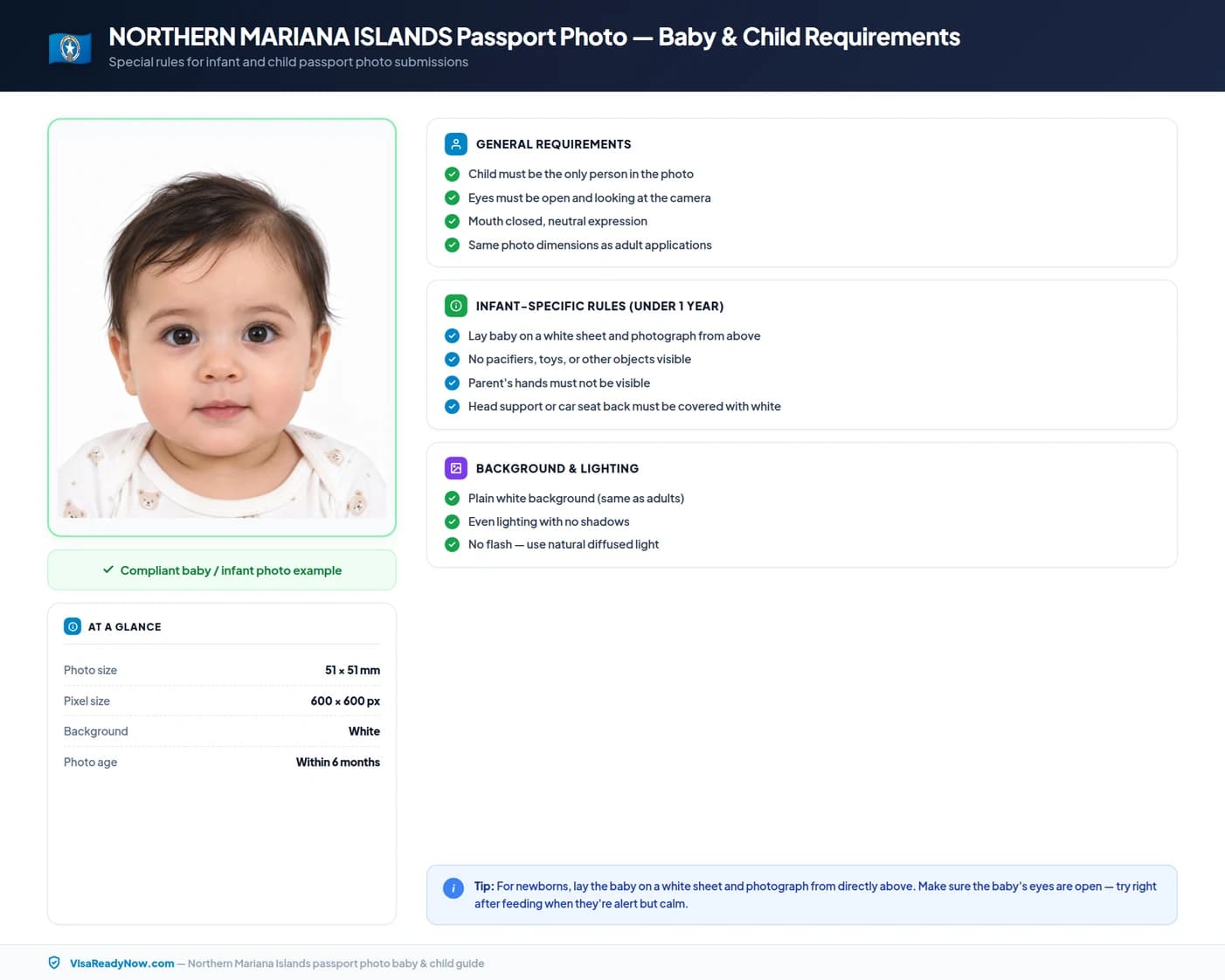Click the blue info icon in the Tip box
The width and height of the screenshot is (1225, 980).
(453, 888)
